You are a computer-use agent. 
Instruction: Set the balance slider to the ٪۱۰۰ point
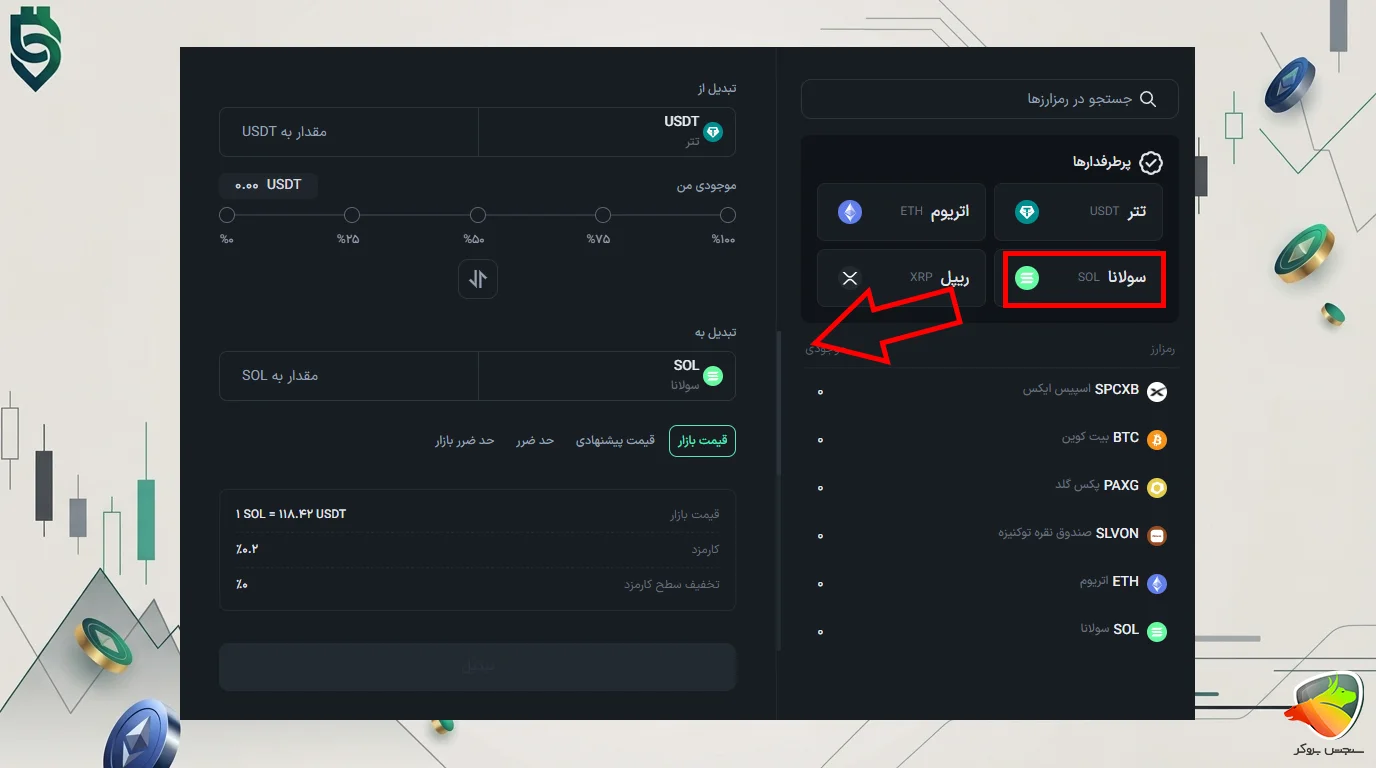point(728,215)
